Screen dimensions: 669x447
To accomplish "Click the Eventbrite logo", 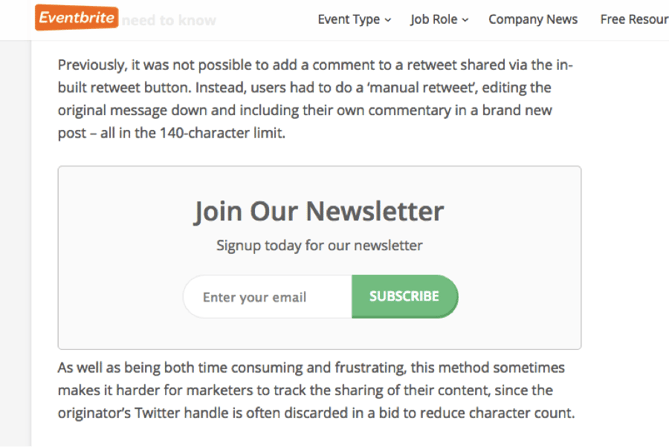I will tap(76, 18).
